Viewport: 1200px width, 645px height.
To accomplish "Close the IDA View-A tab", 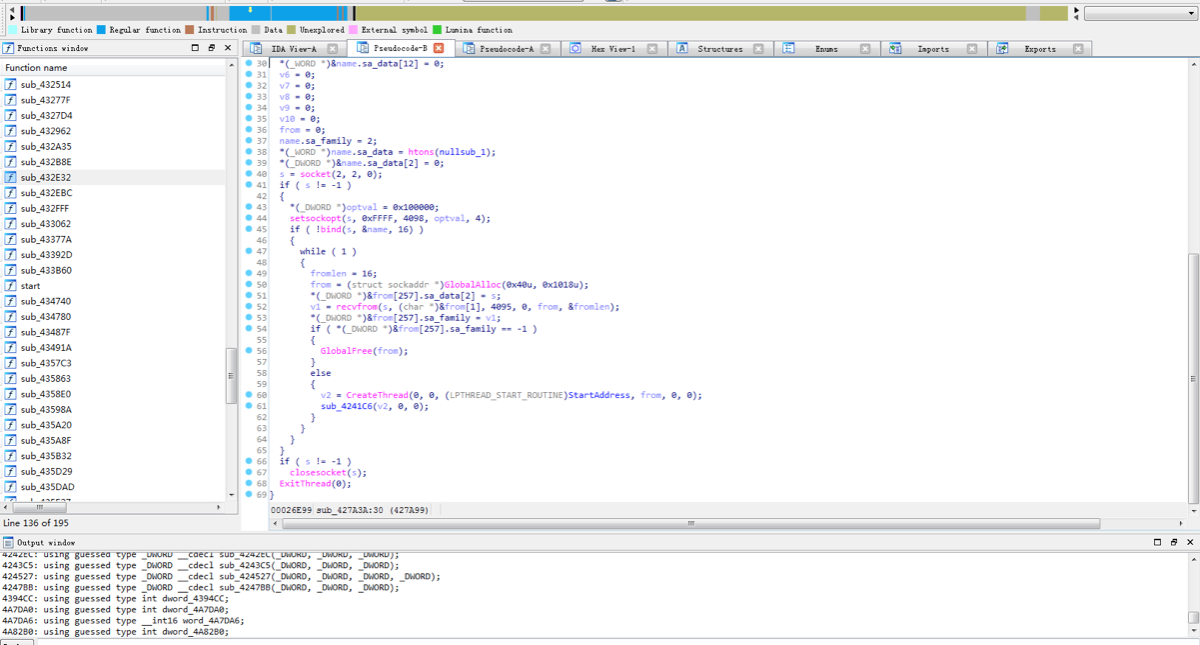I will tap(331, 48).
